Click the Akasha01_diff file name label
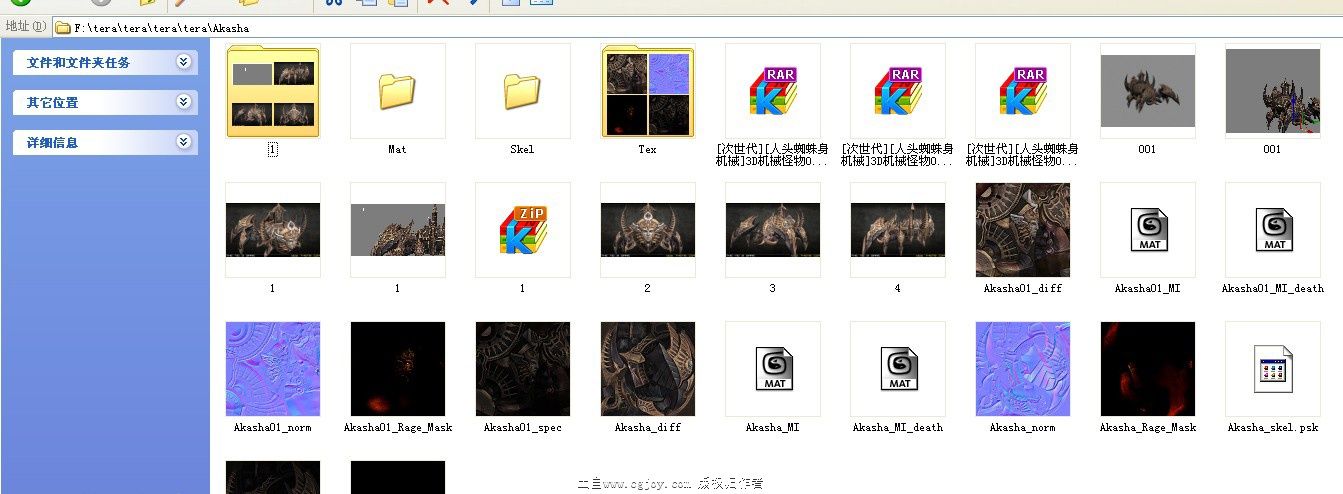The width and height of the screenshot is (1343, 494). 1022,288
